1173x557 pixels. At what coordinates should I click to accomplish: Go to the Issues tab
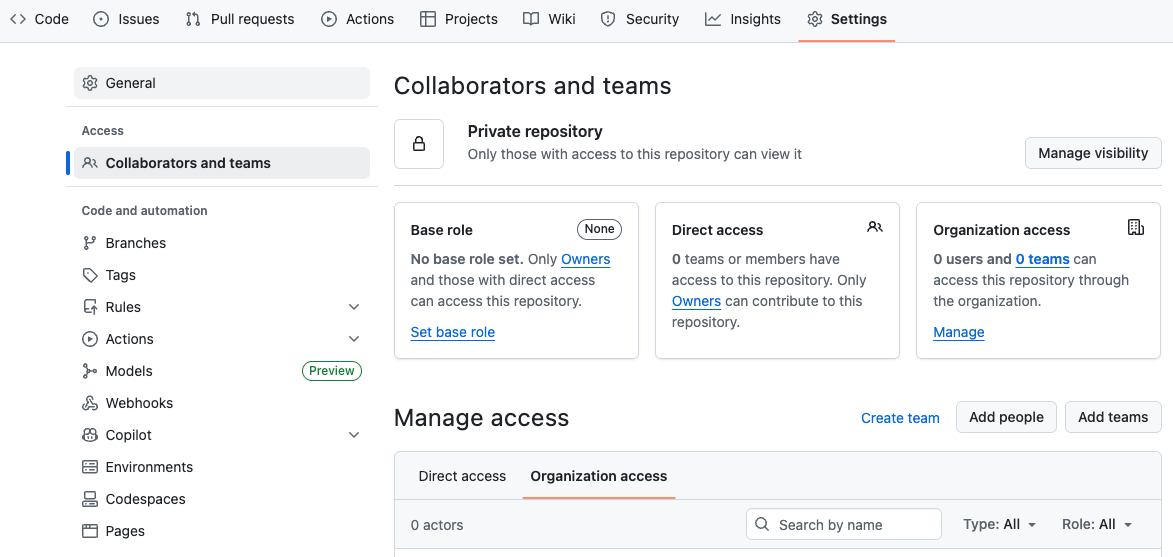click(126, 19)
